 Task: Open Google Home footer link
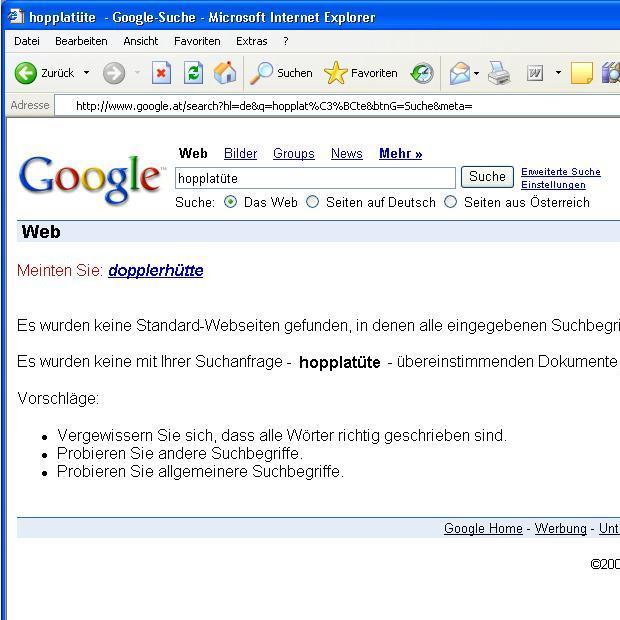[483, 528]
